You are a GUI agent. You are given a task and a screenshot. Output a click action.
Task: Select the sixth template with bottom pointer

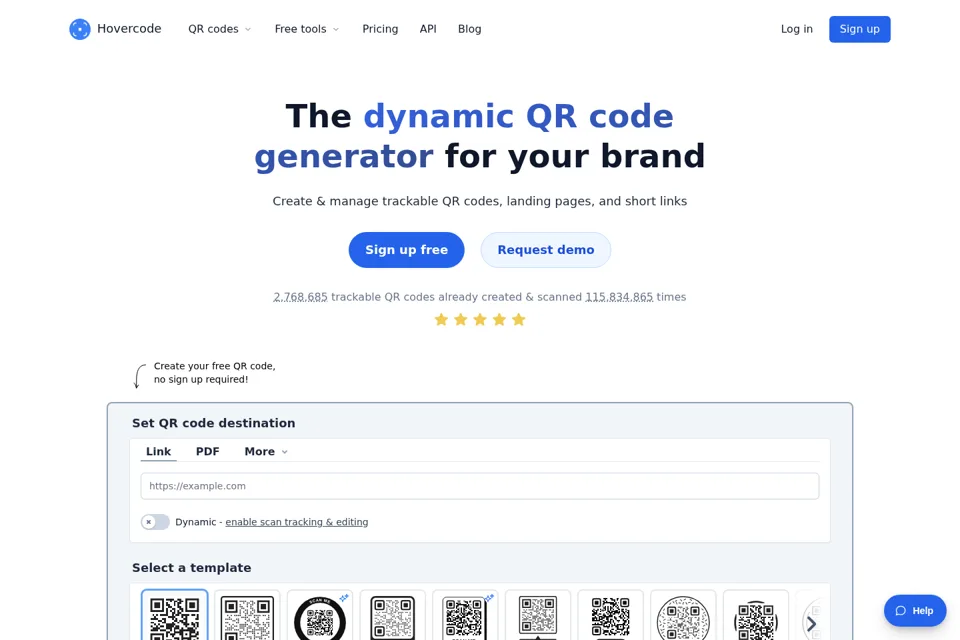538,616
